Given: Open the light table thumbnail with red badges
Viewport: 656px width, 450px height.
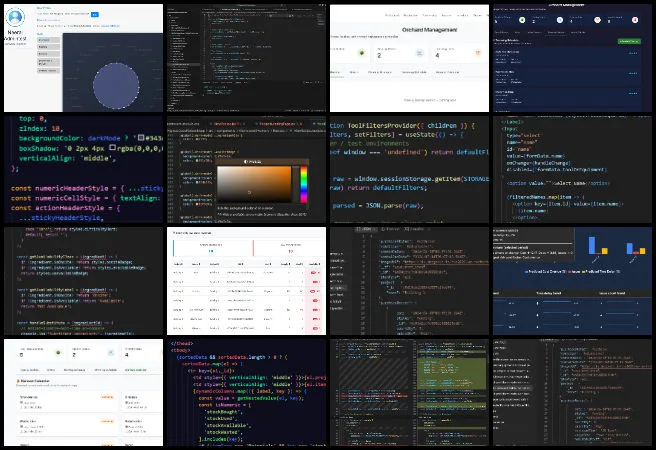Looking at the screenshot, I should click(246, 281).
